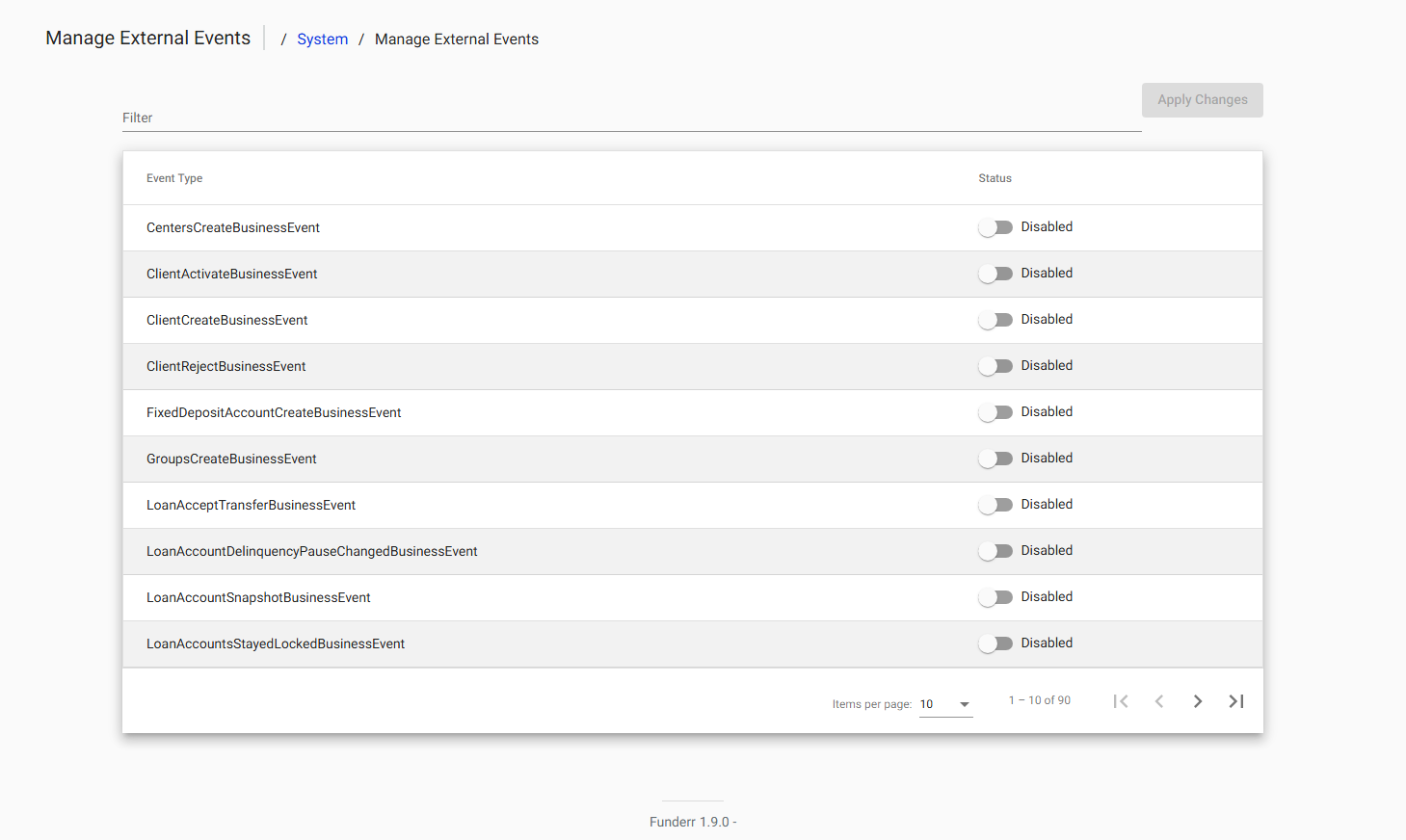Enable CentersCreateBusinessEvent

(996, 226)
